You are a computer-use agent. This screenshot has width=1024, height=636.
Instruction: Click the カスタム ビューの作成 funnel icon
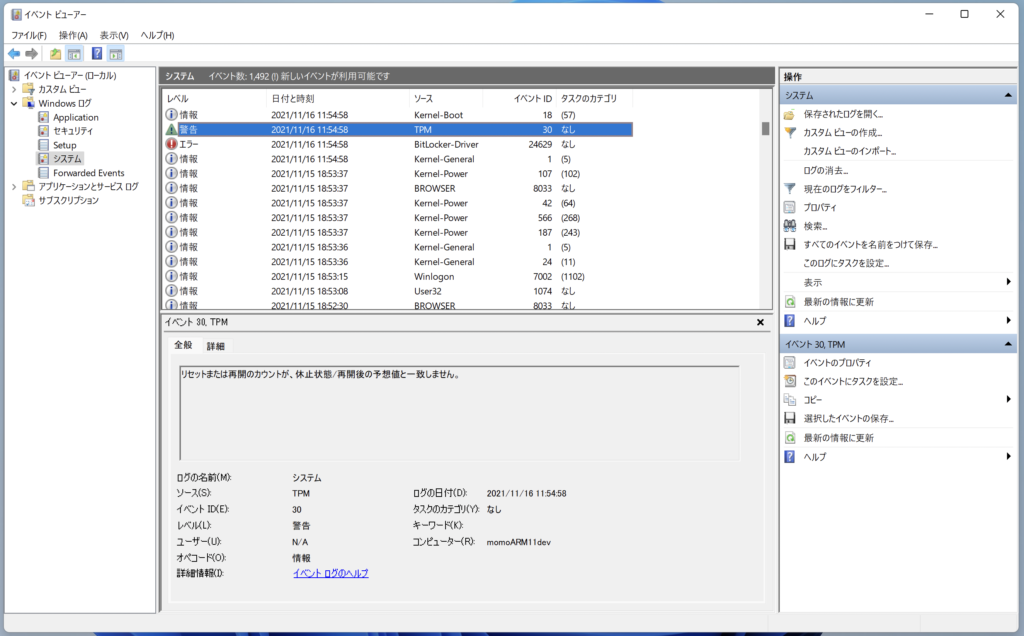pos(790,133)
